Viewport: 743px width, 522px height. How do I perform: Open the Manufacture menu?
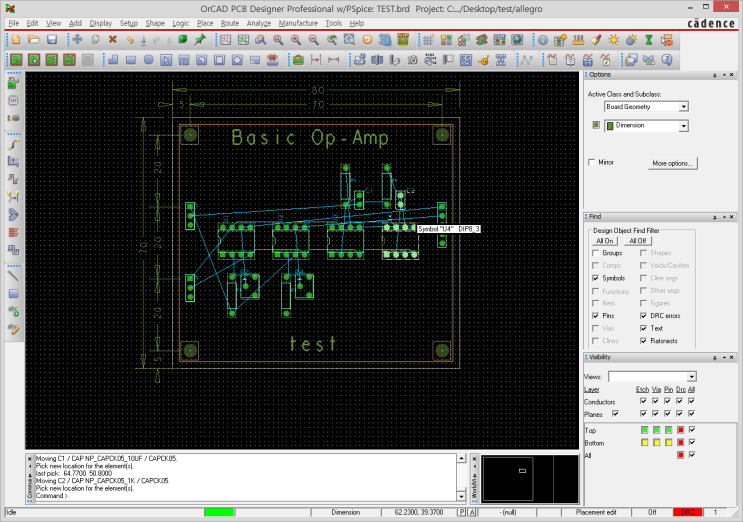[298, 22]
